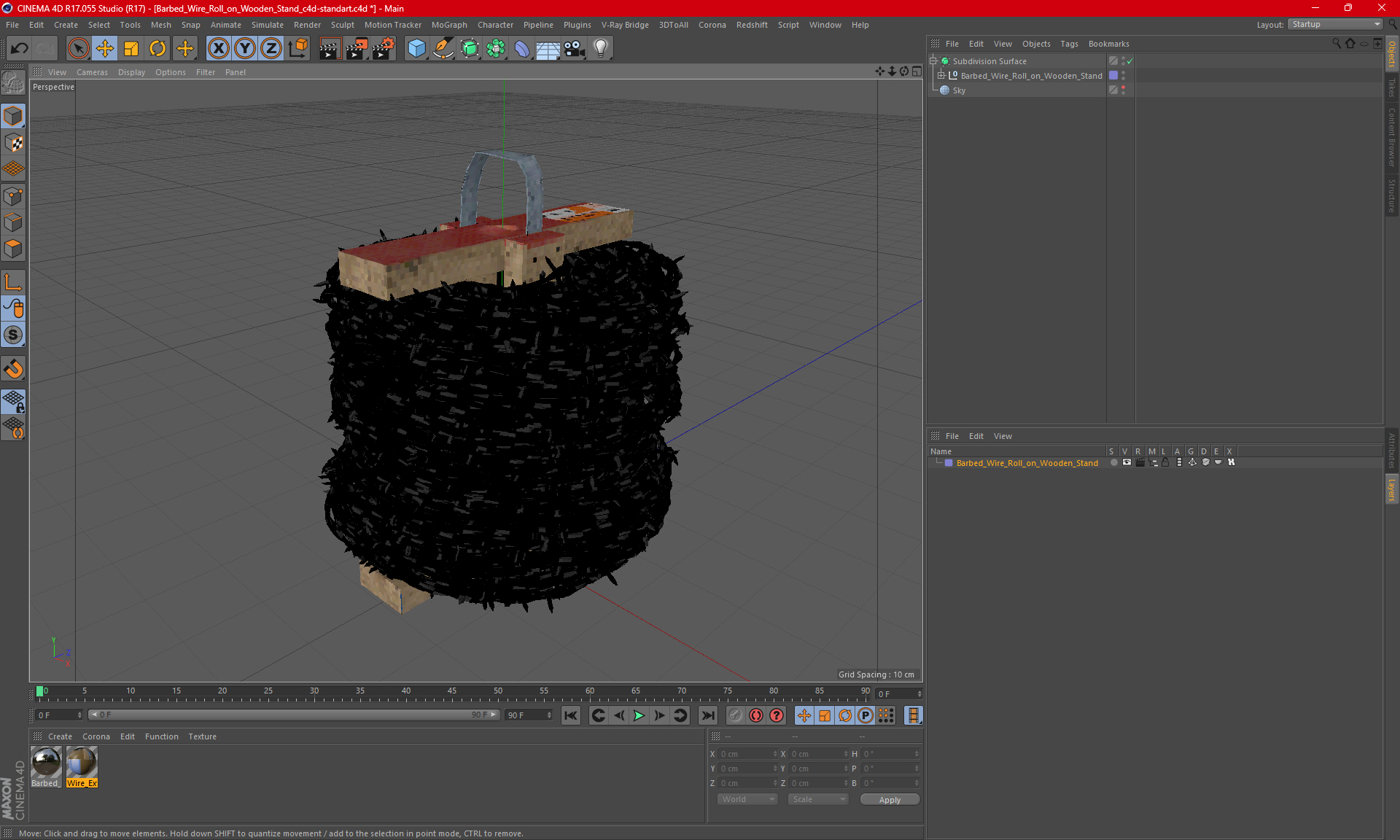The image size is (1400, 840).
Task: Activate the Move tool in toolbar
Action: tap(105, 48)
